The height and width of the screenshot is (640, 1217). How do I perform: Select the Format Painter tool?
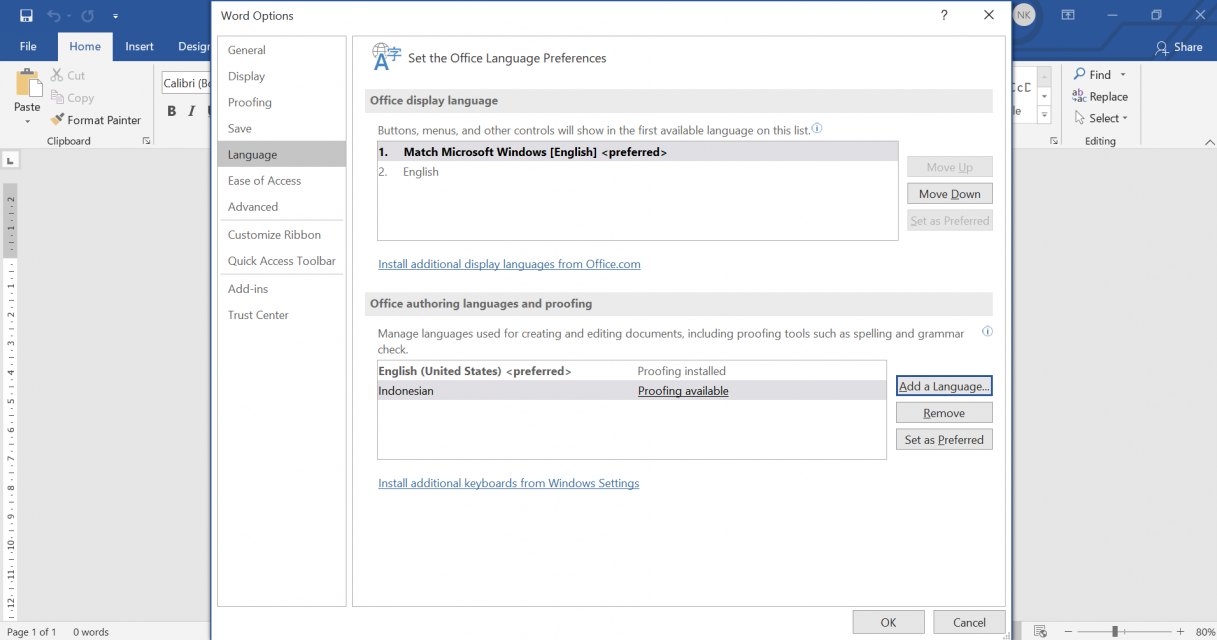point(95,119)
